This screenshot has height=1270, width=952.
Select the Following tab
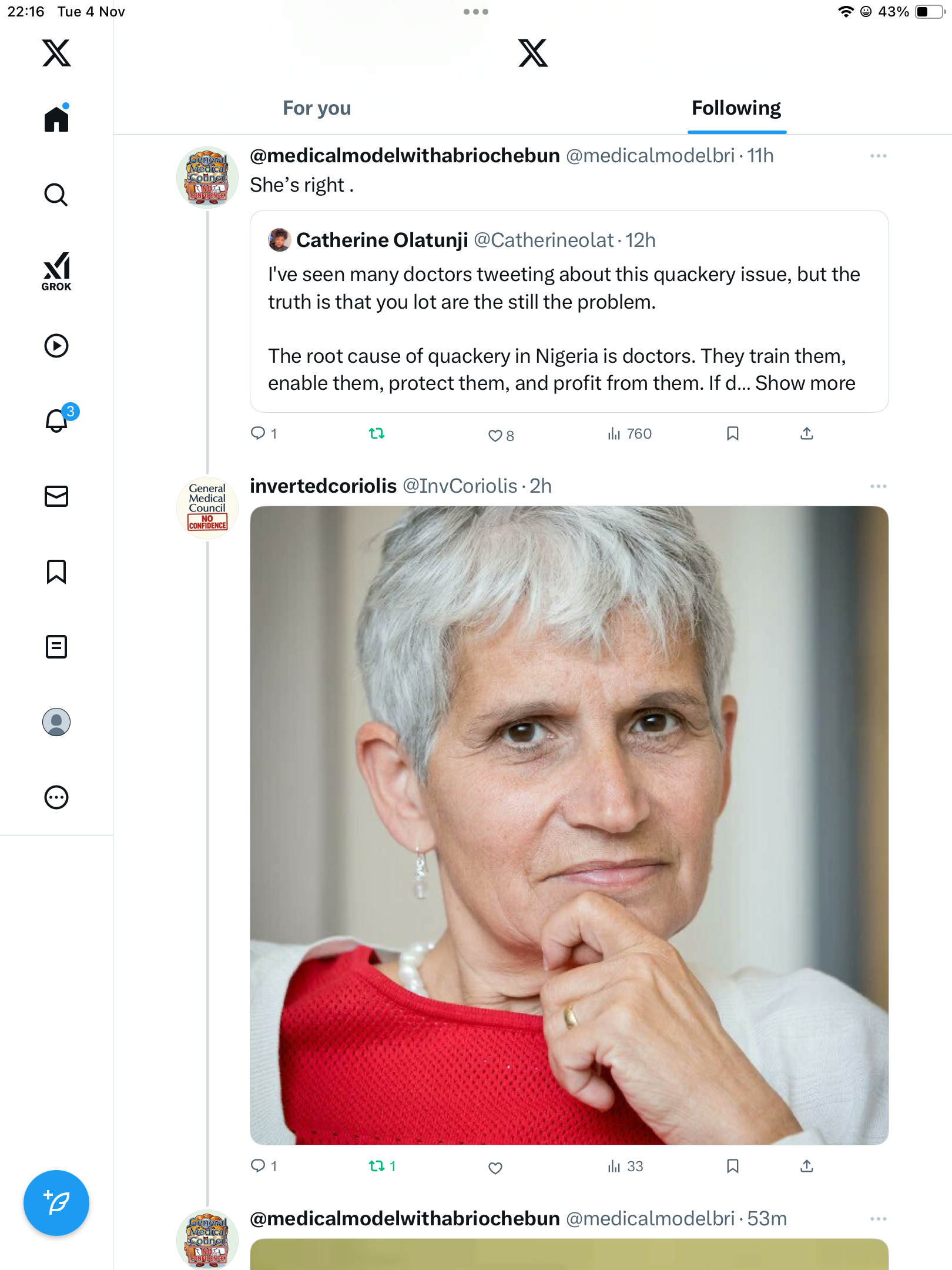click(x=736, y=108)
